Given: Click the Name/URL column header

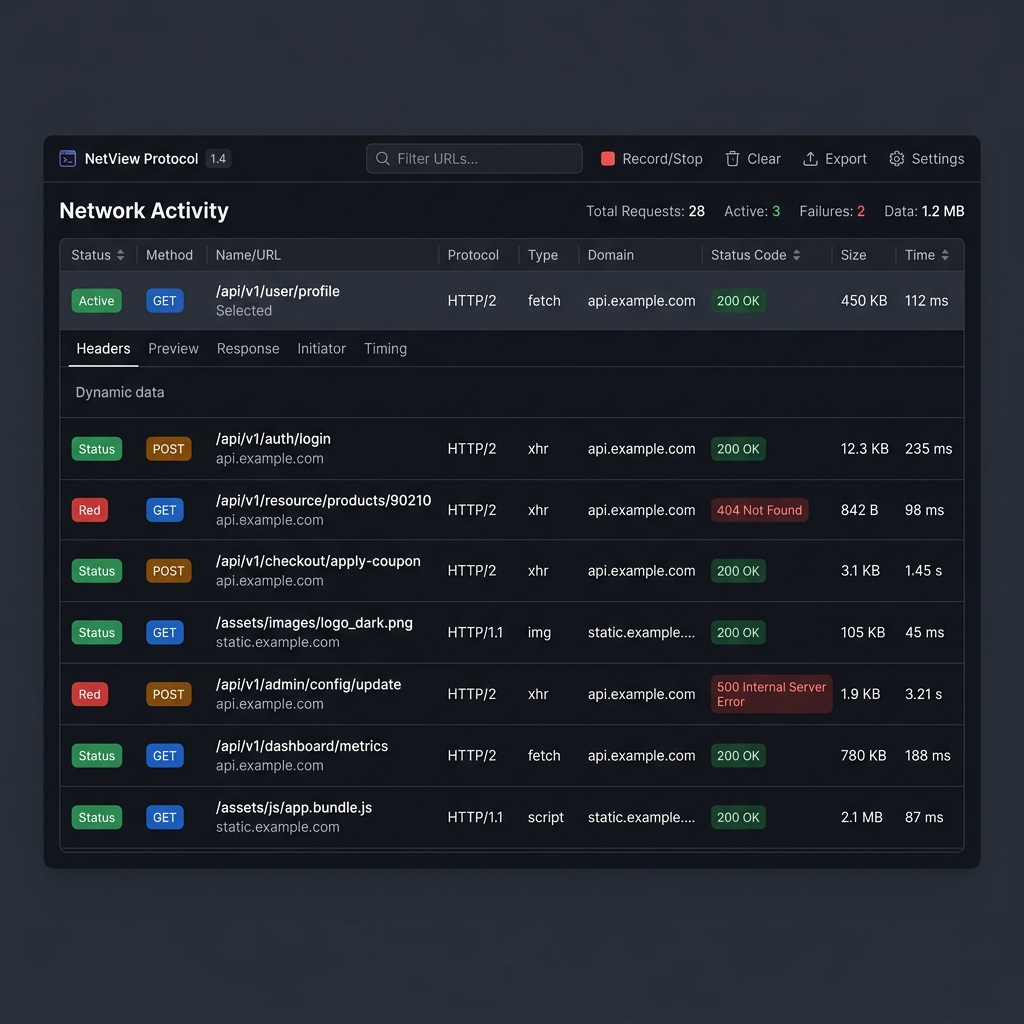Looking at the screenshot, I should (x=248, y=255).
